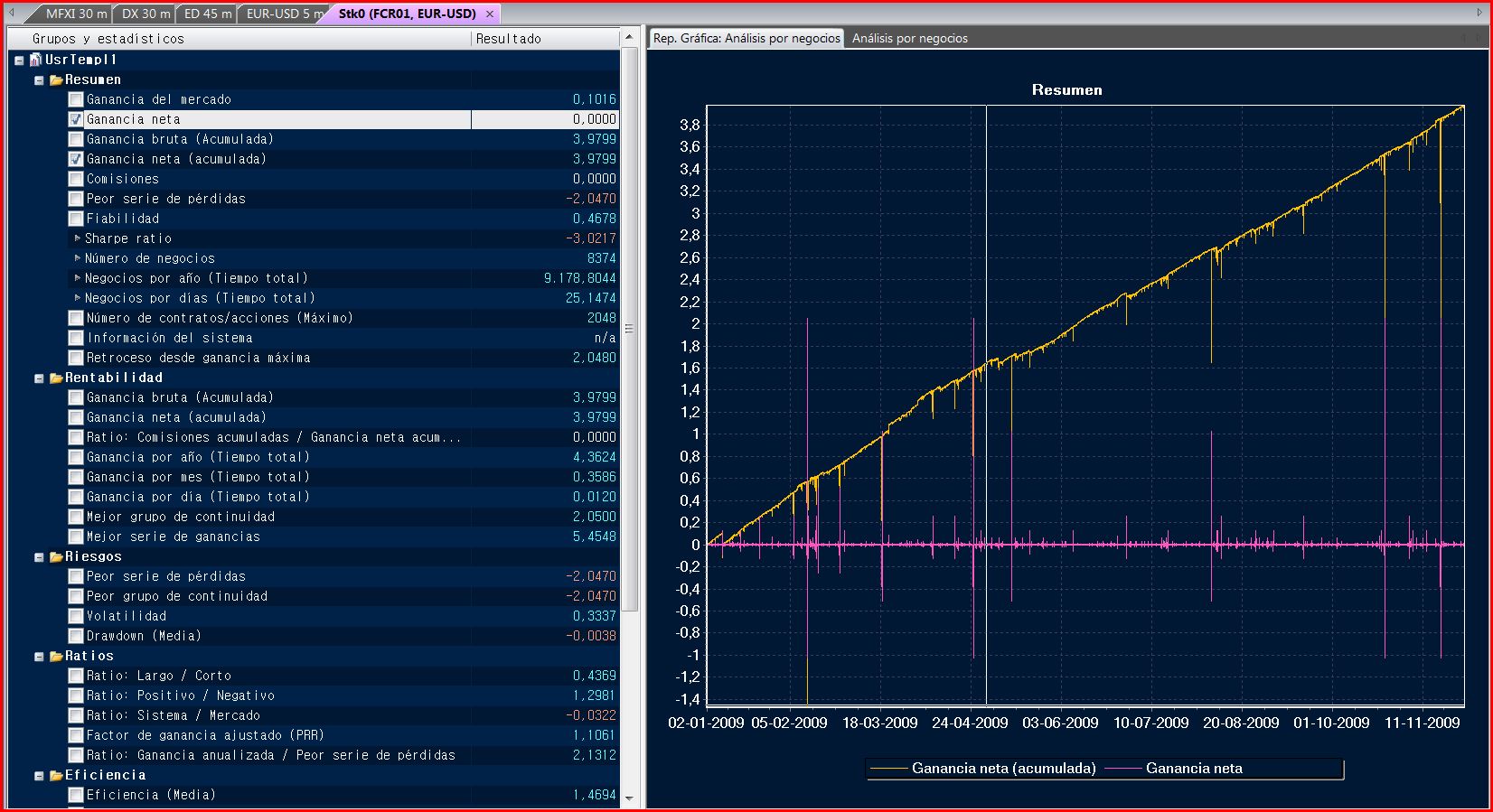
Task: Collapse the Rentabilidad group
Action: (39, 378)
